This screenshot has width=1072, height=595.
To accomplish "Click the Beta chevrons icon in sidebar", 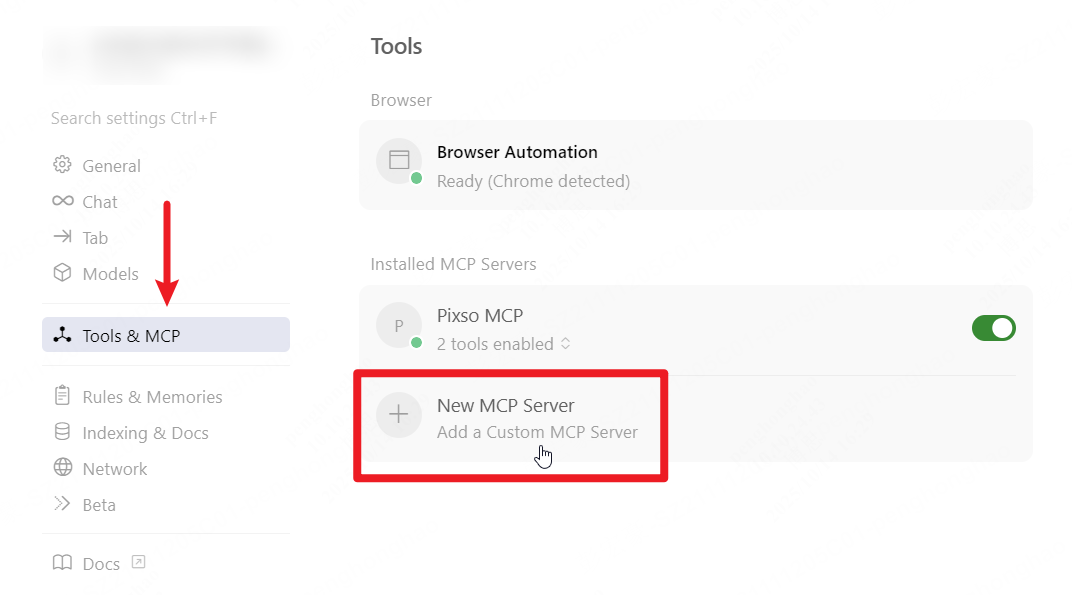I will [x=61, y=504].
